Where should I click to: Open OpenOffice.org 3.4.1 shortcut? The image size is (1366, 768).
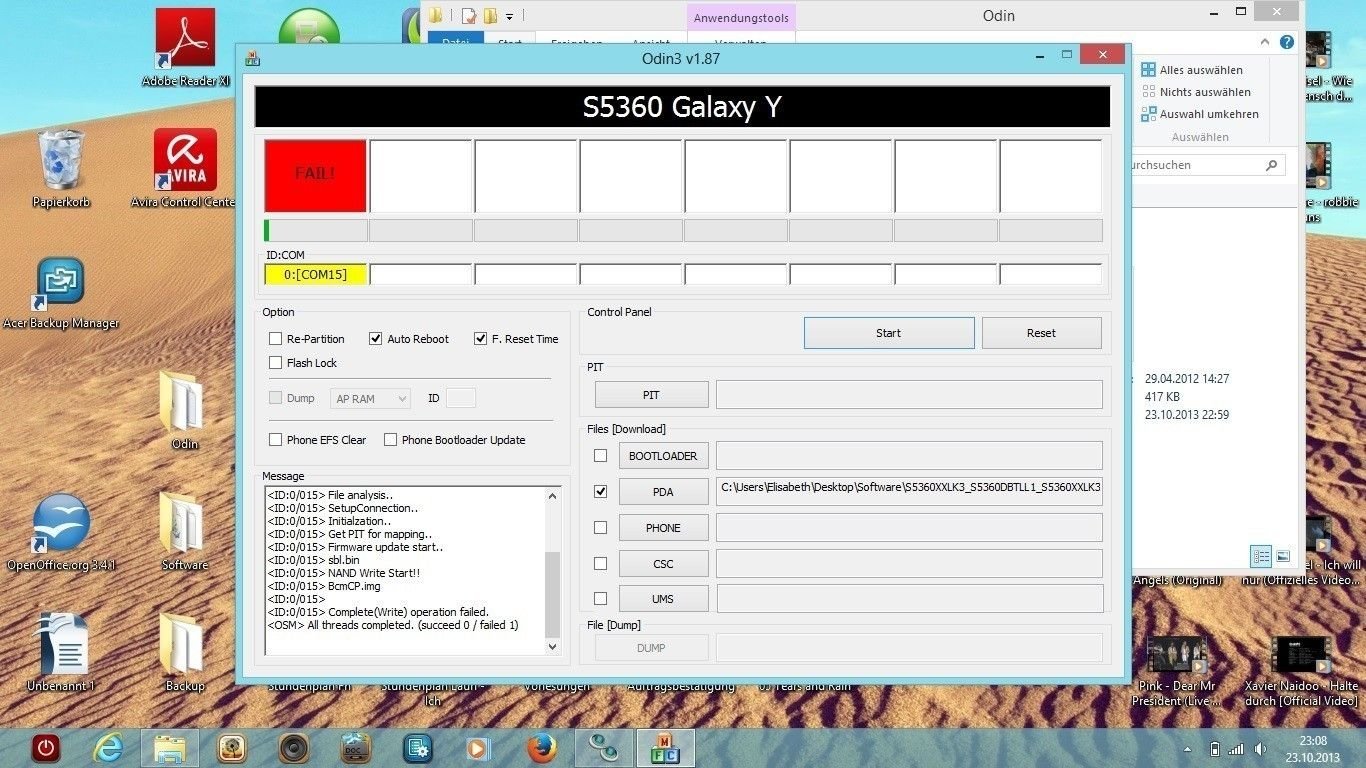click(61, 531)
